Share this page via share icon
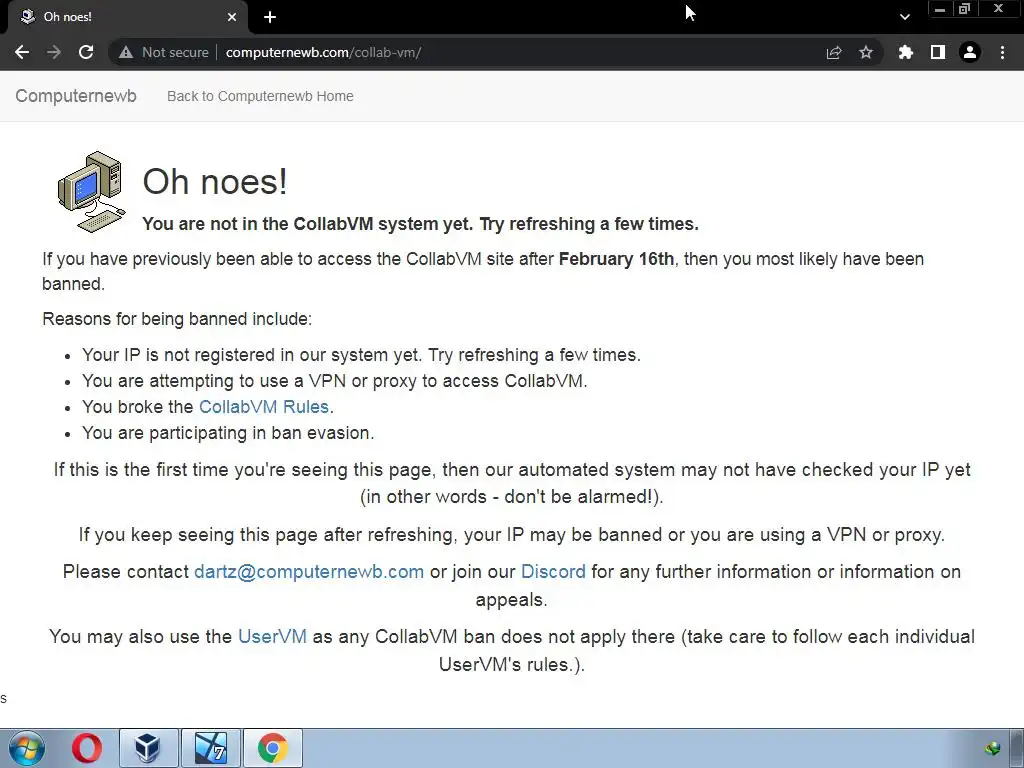This screenshot has height=768, width=1024. (834, 52)
